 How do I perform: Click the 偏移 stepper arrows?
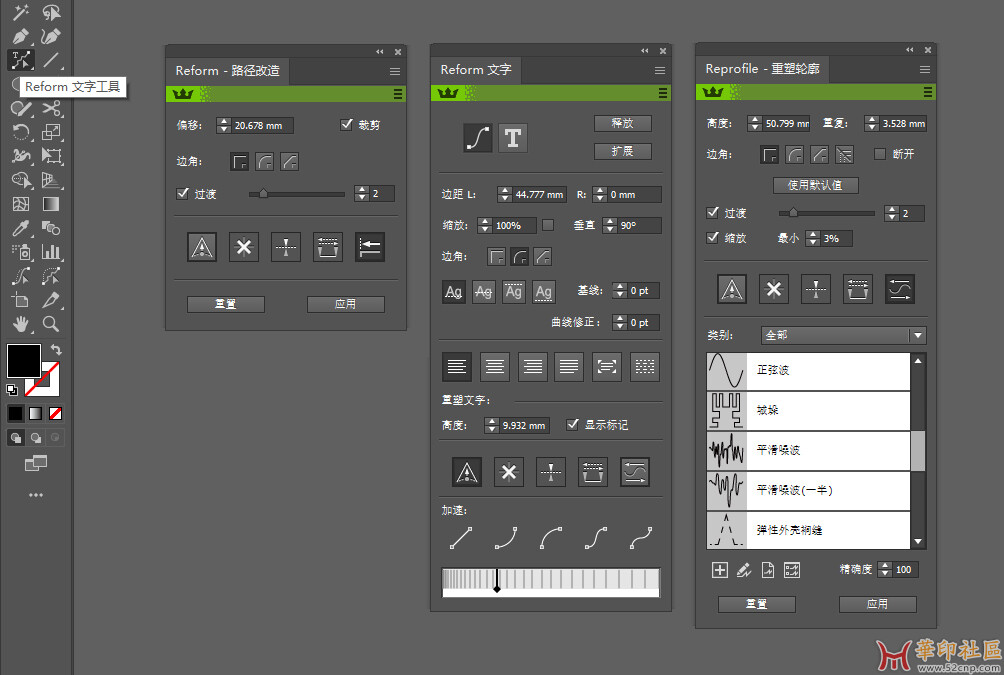click(x=223, y=125)
